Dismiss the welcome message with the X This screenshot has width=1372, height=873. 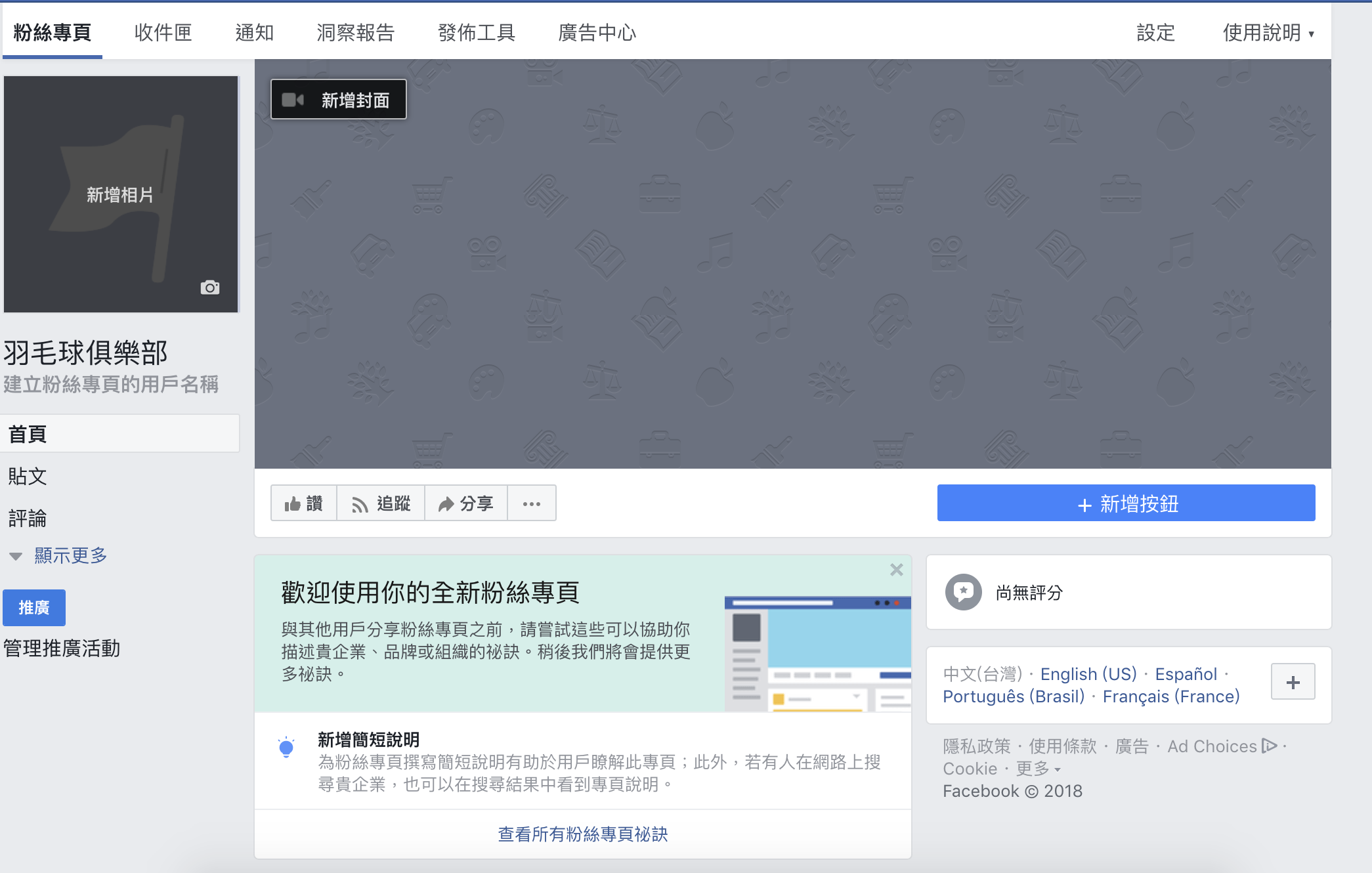(x=896, y=570)
